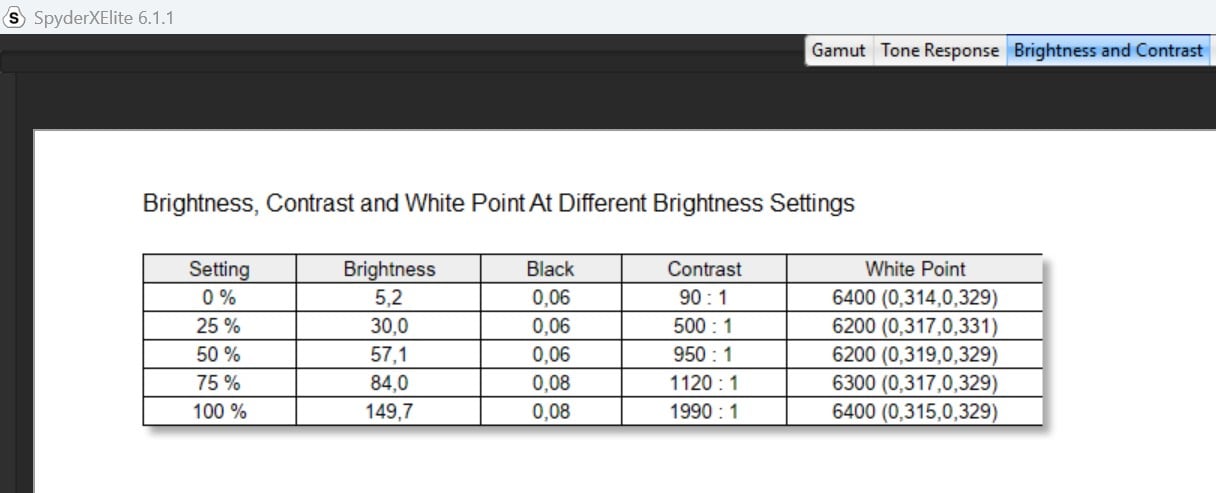Viewport: 1216px width, 493px height.
Task: Select the contrast value 1990 : 1
Action: [704, 411]
